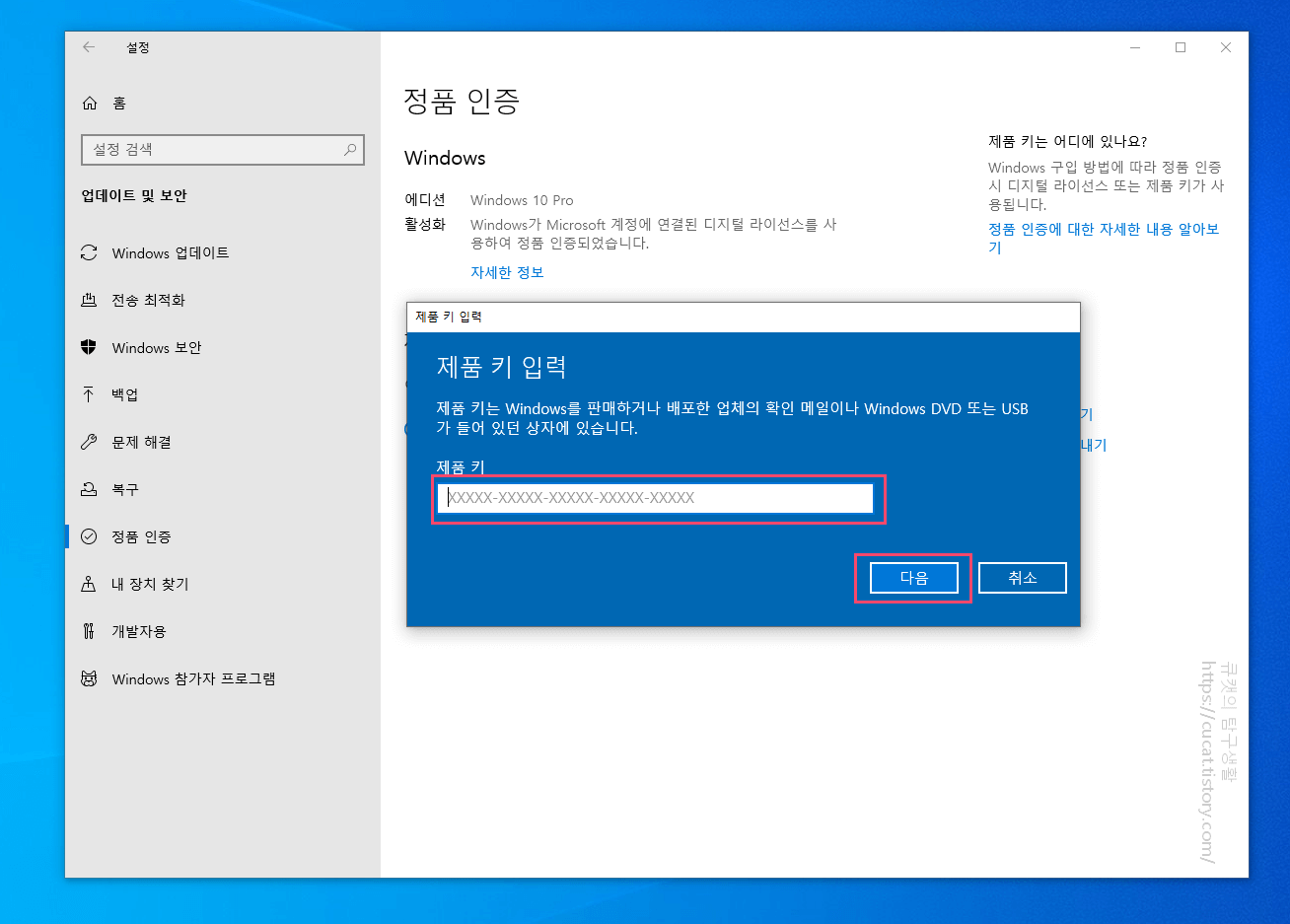Viewport: 1290px width, 924px height.
Task: Click the back arrow in Settings title bar
Action: (x=89, y=47)
